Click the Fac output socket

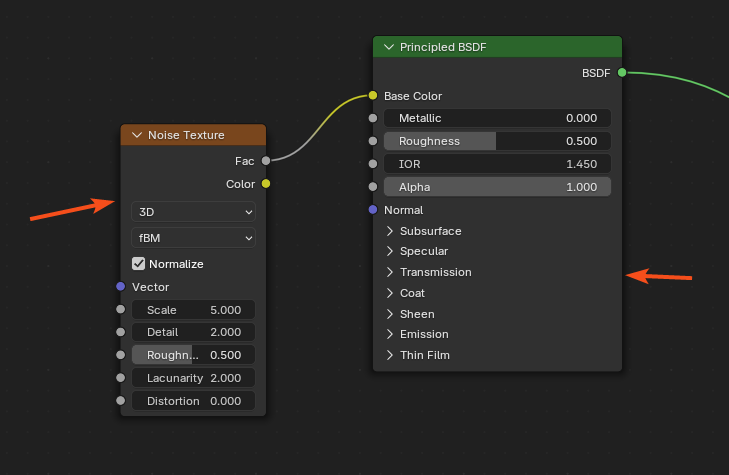[x=266, y=161]
